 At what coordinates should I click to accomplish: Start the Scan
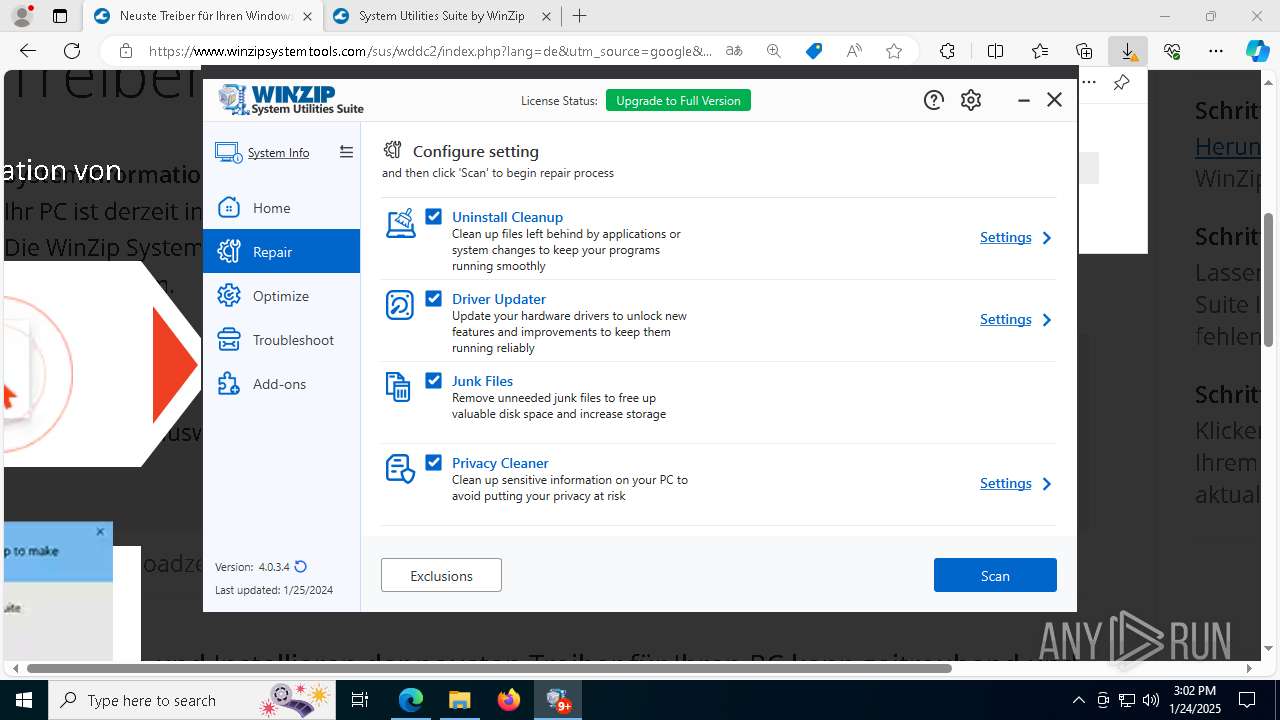(x=995, y=575)
